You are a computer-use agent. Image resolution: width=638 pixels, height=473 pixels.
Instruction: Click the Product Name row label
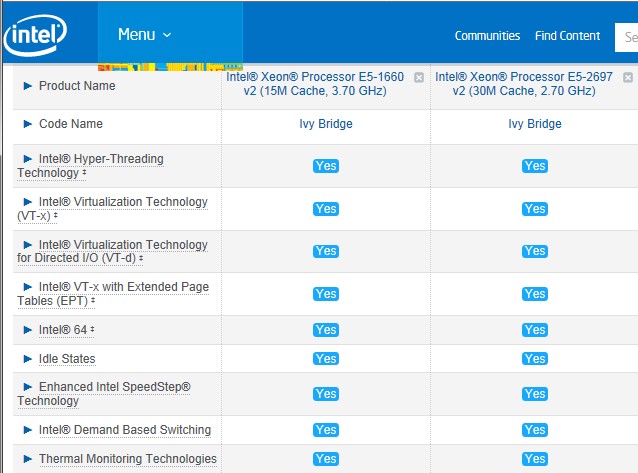[x=77, y=86]
